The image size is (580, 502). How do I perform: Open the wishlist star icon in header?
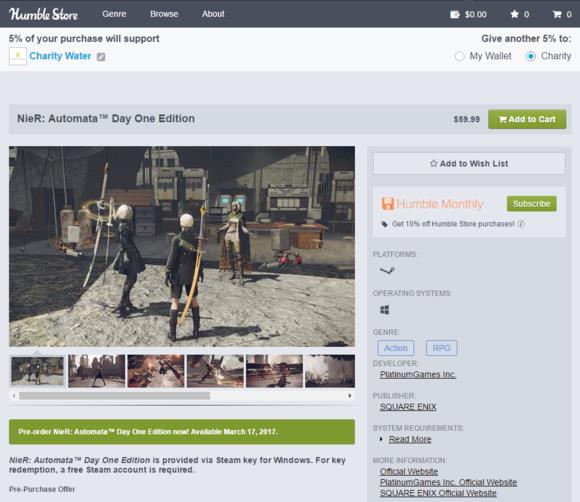[514, 14]
